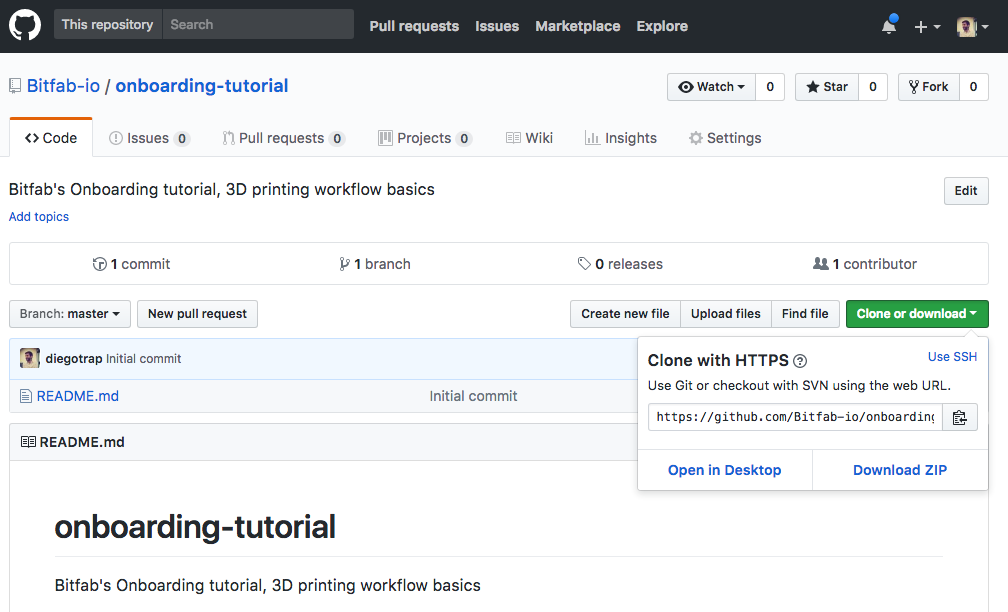Open the Settings tab
The height and width of the screenshot is (612, 1008).
(x=724, y=138)
